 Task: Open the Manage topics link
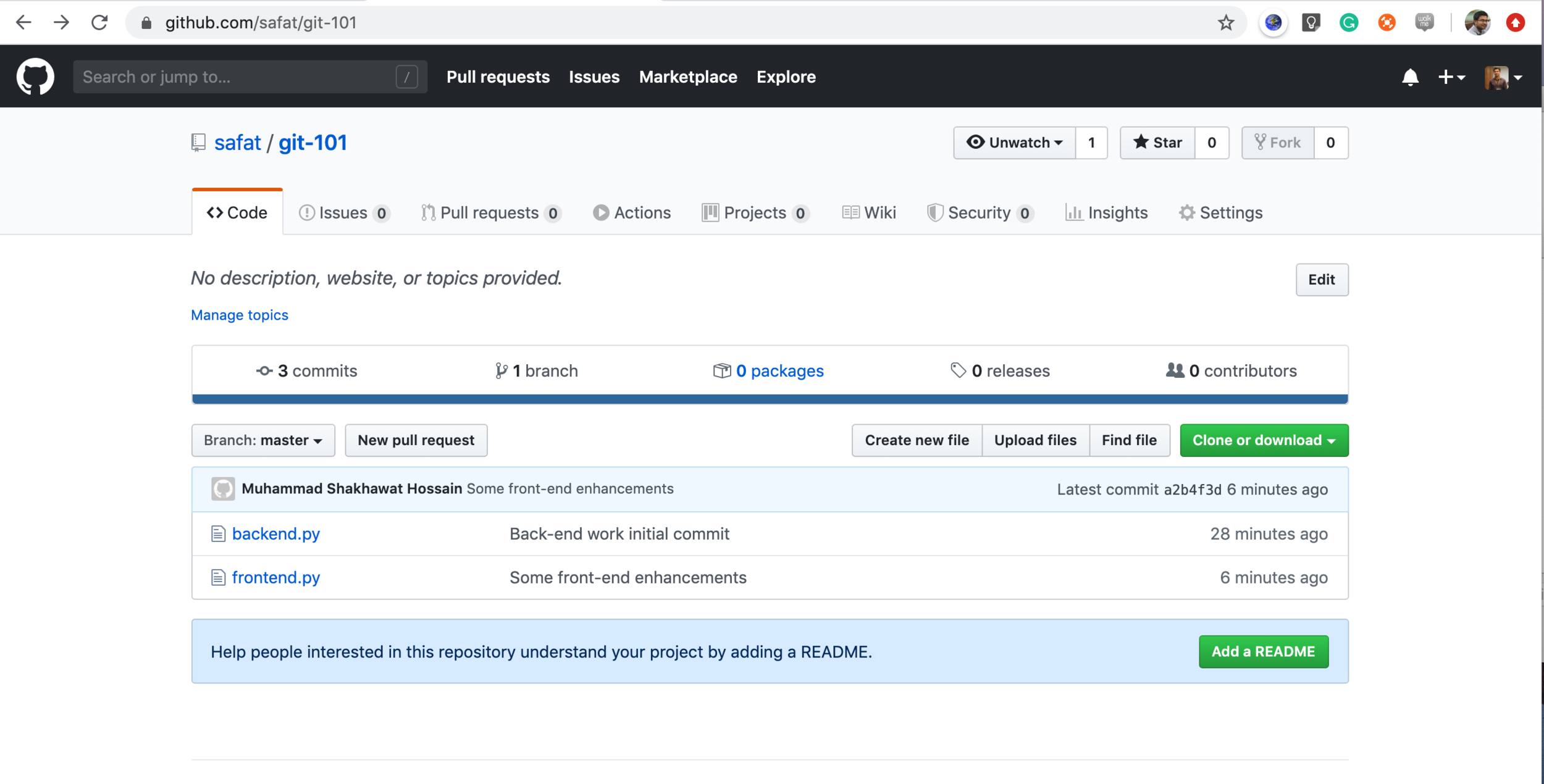[x=240, y=315]
